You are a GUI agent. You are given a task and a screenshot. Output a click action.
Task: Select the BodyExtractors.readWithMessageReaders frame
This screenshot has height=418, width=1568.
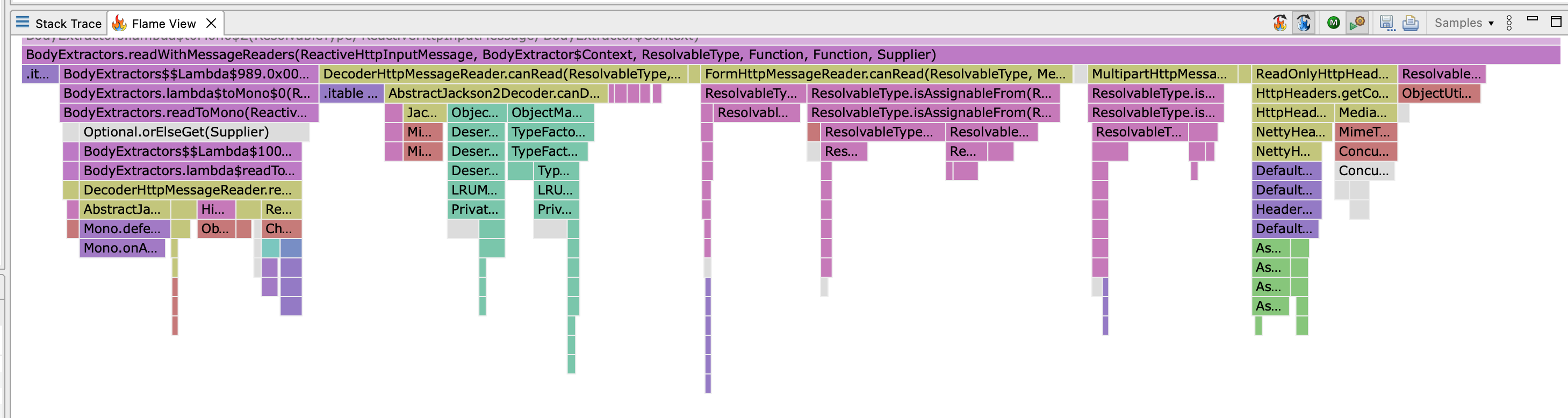tap(790, 55)
